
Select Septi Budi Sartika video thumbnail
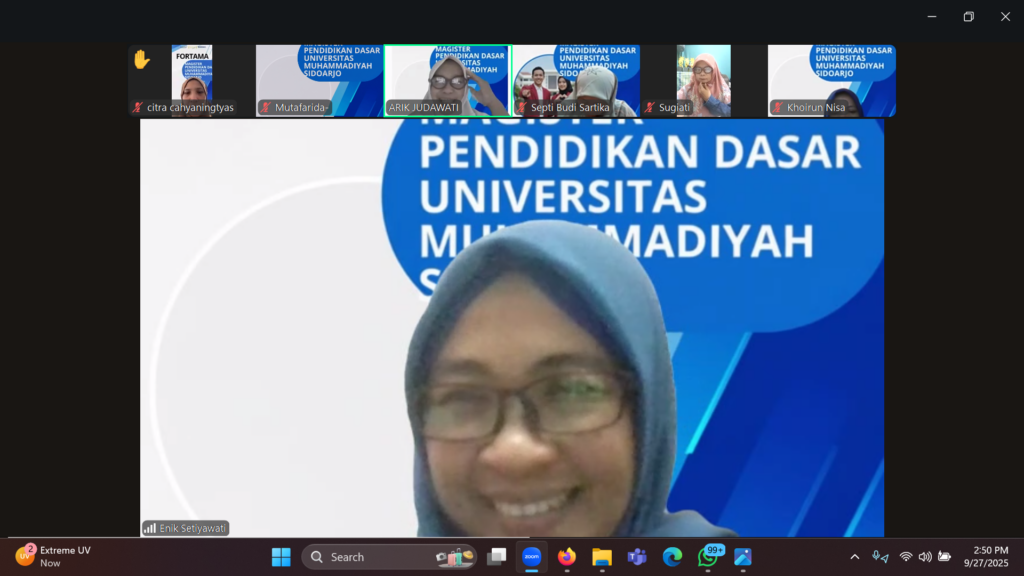point(576,81)
